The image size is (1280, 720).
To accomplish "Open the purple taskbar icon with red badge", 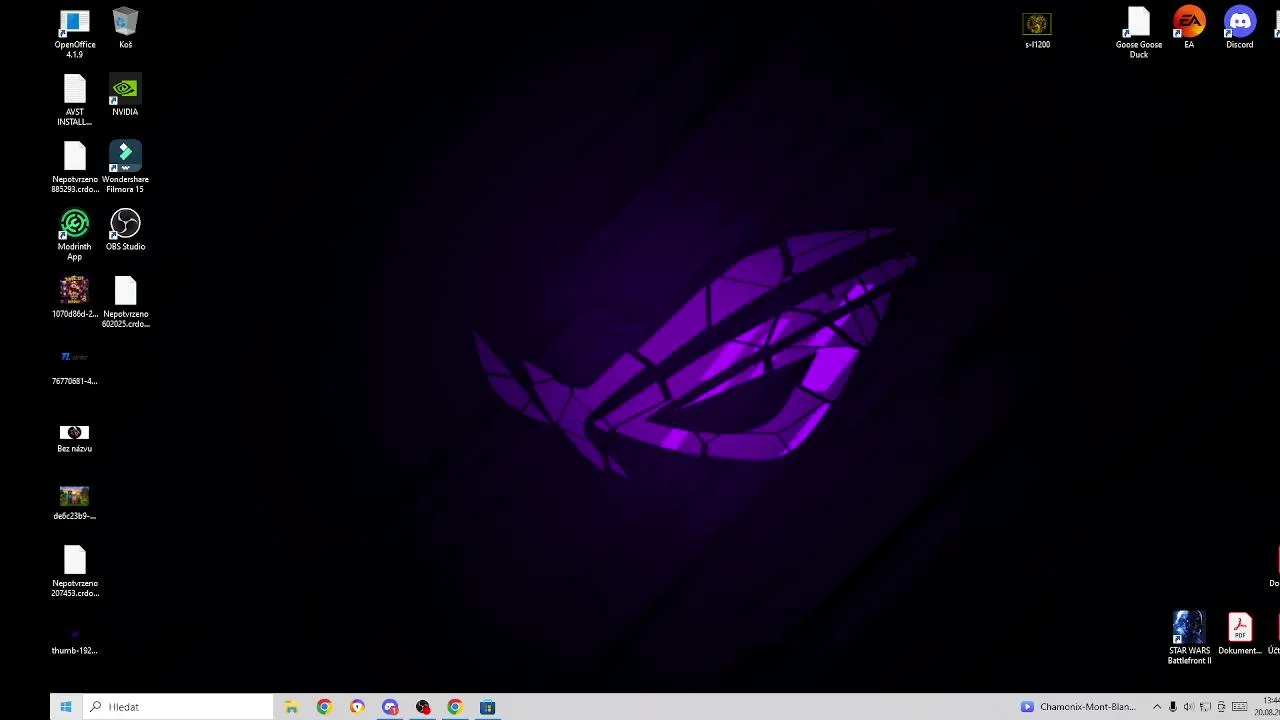I will pos(390,707).
